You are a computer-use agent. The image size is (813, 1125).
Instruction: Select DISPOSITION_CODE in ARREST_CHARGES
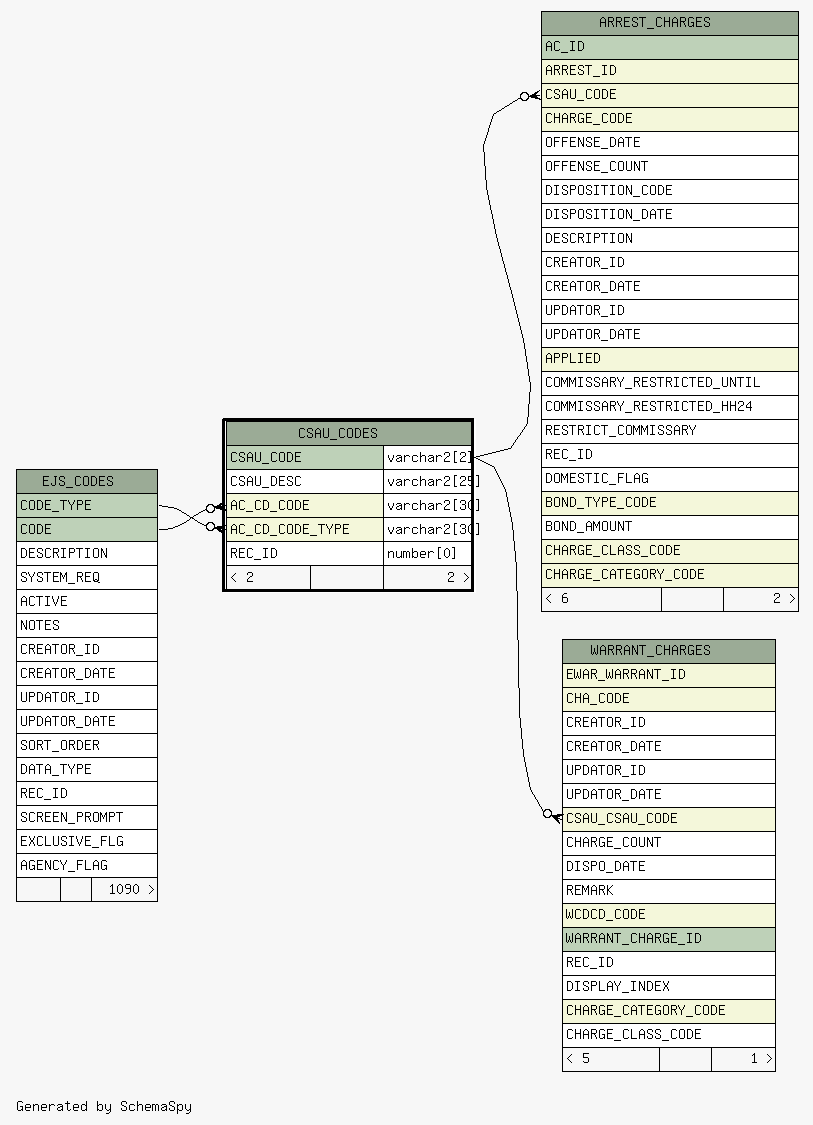[x=669, y=191]
